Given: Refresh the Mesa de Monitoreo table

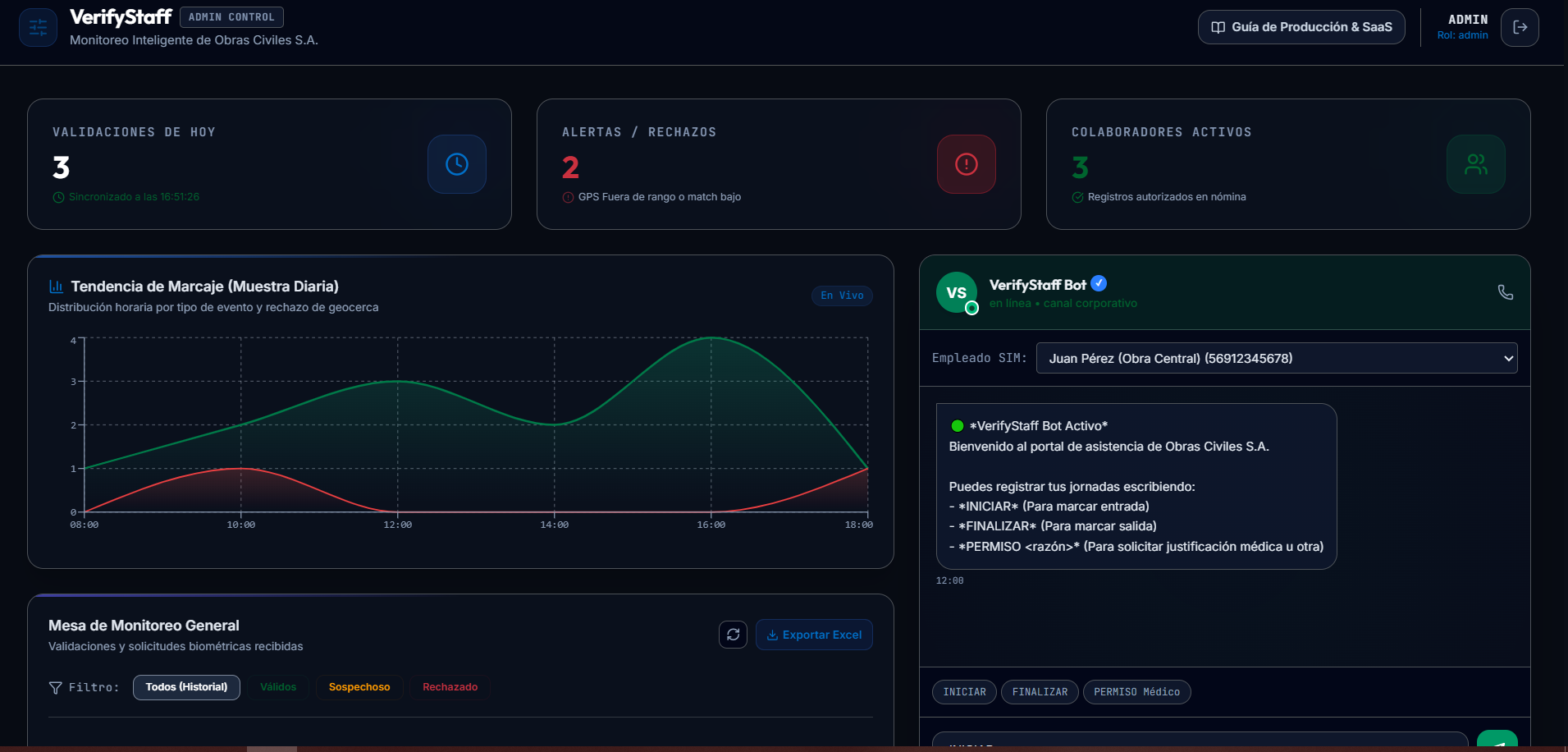Looking at the screenshot, I should (x=733, y=635).
